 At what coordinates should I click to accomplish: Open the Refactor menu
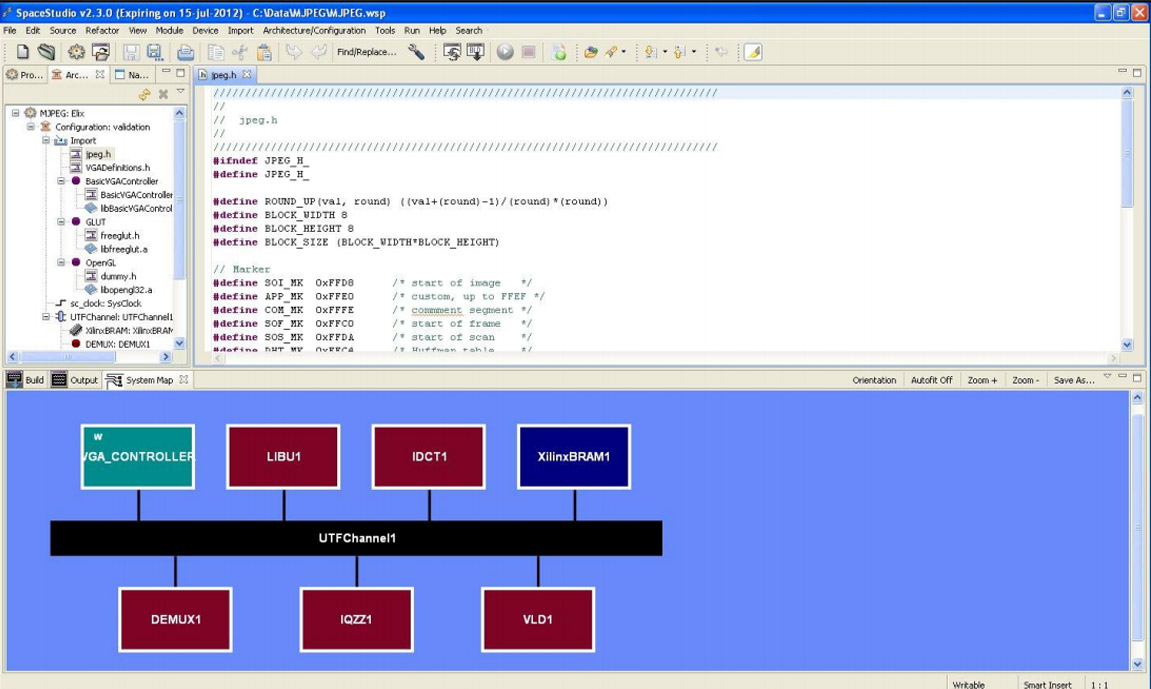pos(102,31)
